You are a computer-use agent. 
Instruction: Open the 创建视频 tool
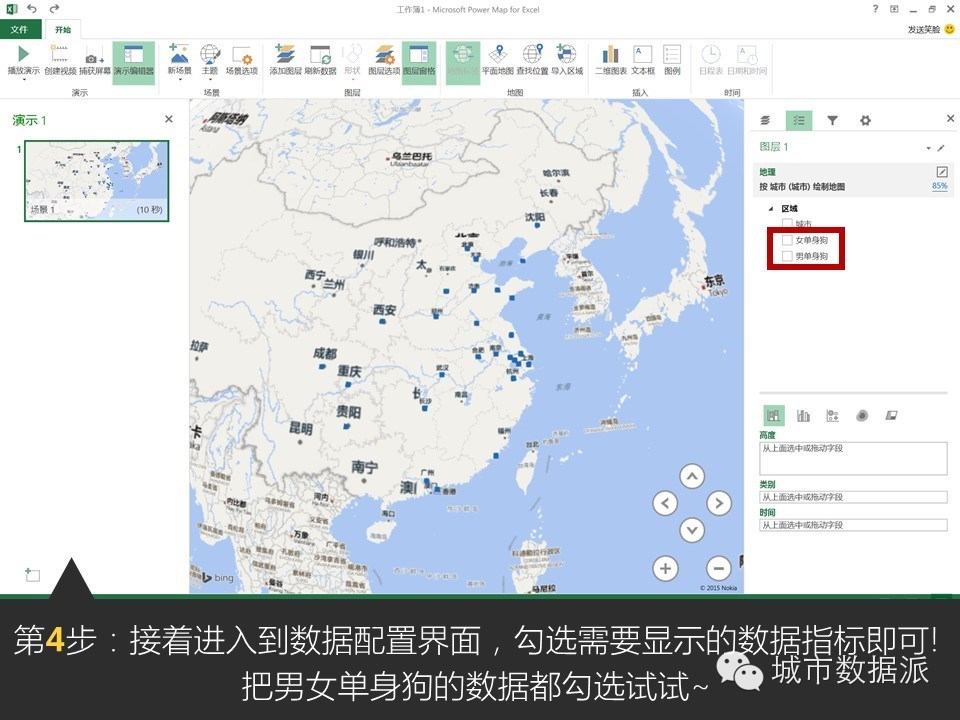(60, 60)
